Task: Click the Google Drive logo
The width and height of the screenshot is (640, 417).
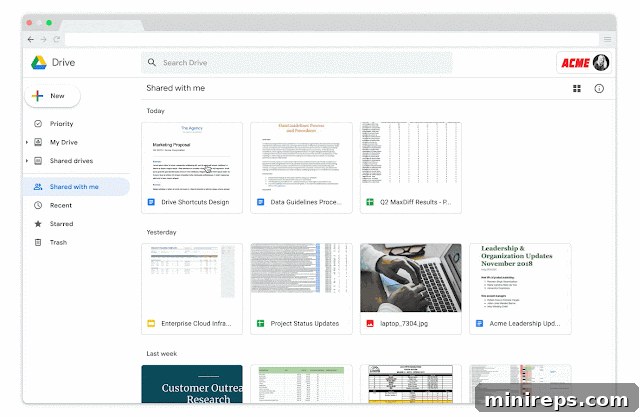Action: click(39, 62)
